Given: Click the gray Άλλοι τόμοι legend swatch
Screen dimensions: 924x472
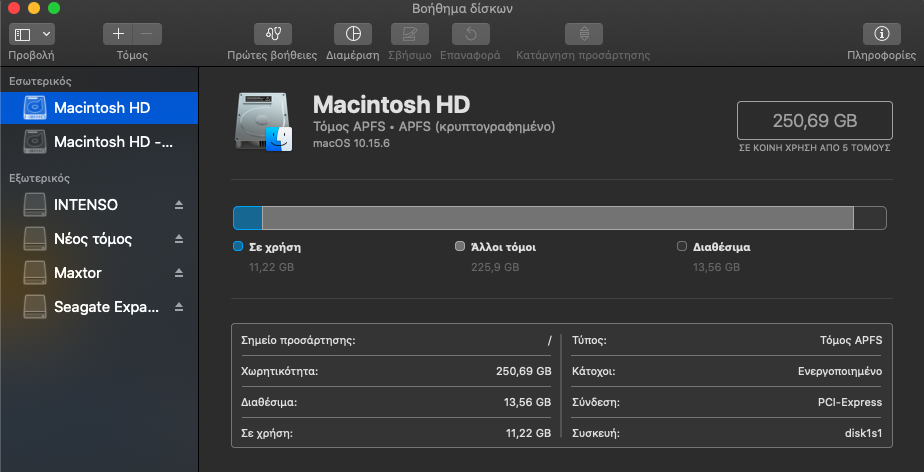Looking at the screenshot, I should tap(460, 247).
